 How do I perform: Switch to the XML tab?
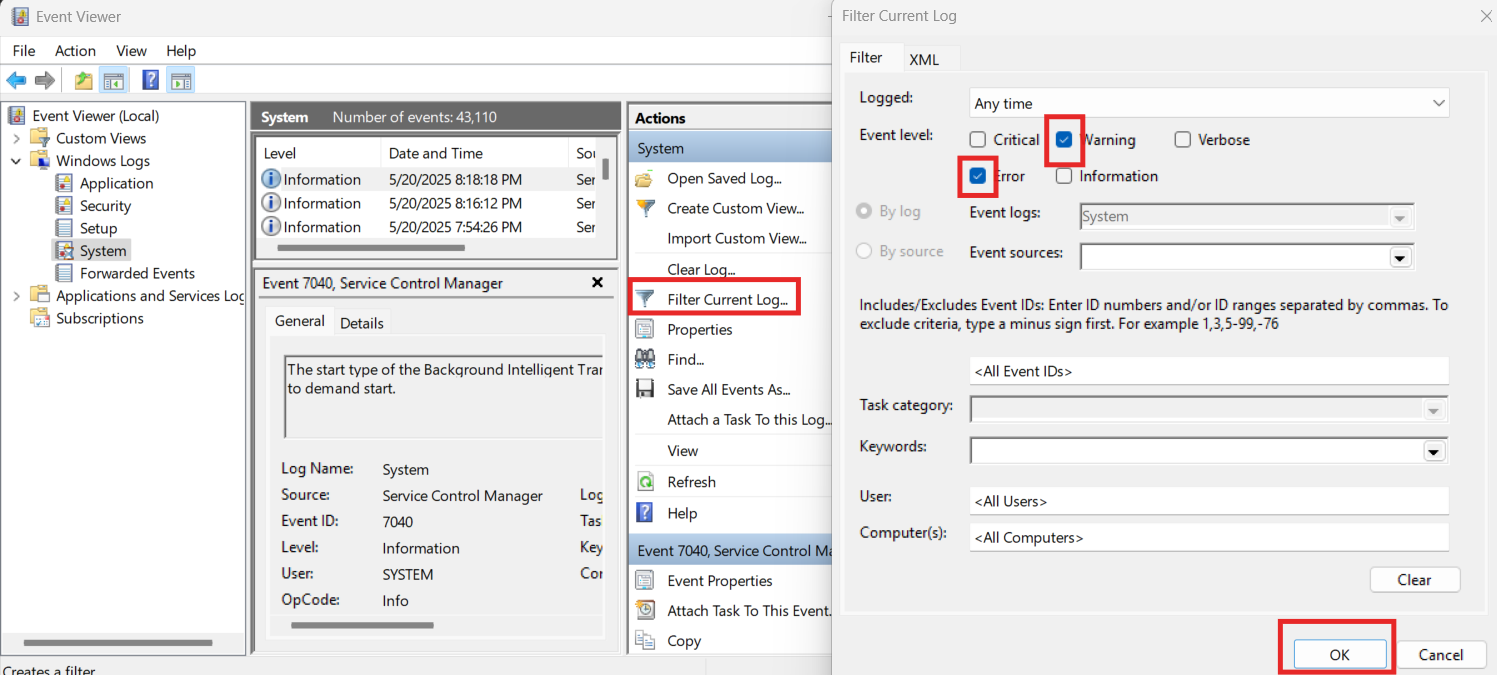(925, 58)
